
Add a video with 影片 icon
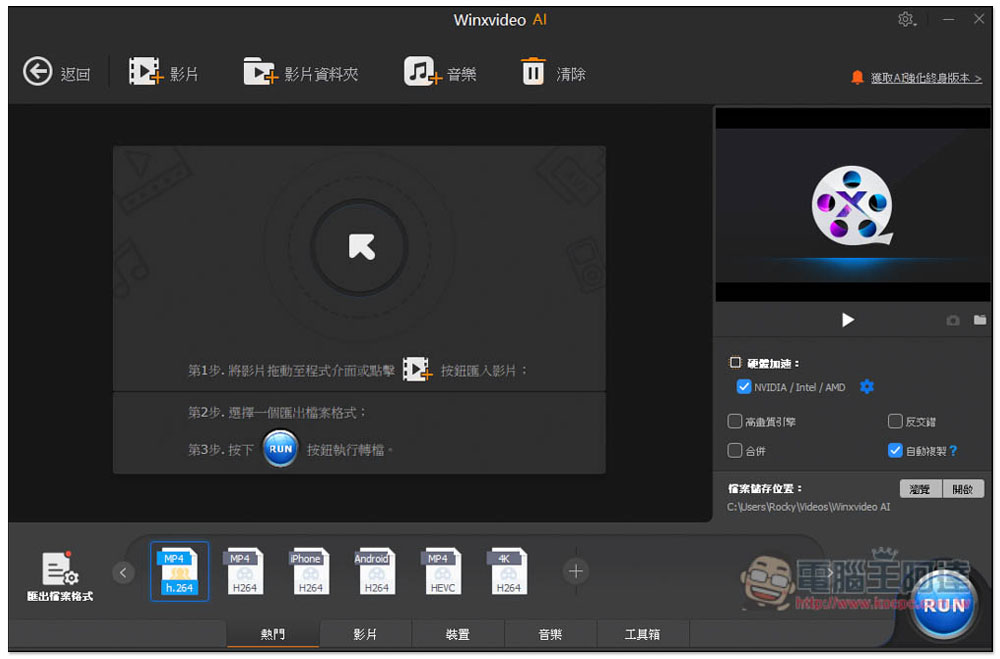(146, 71)
